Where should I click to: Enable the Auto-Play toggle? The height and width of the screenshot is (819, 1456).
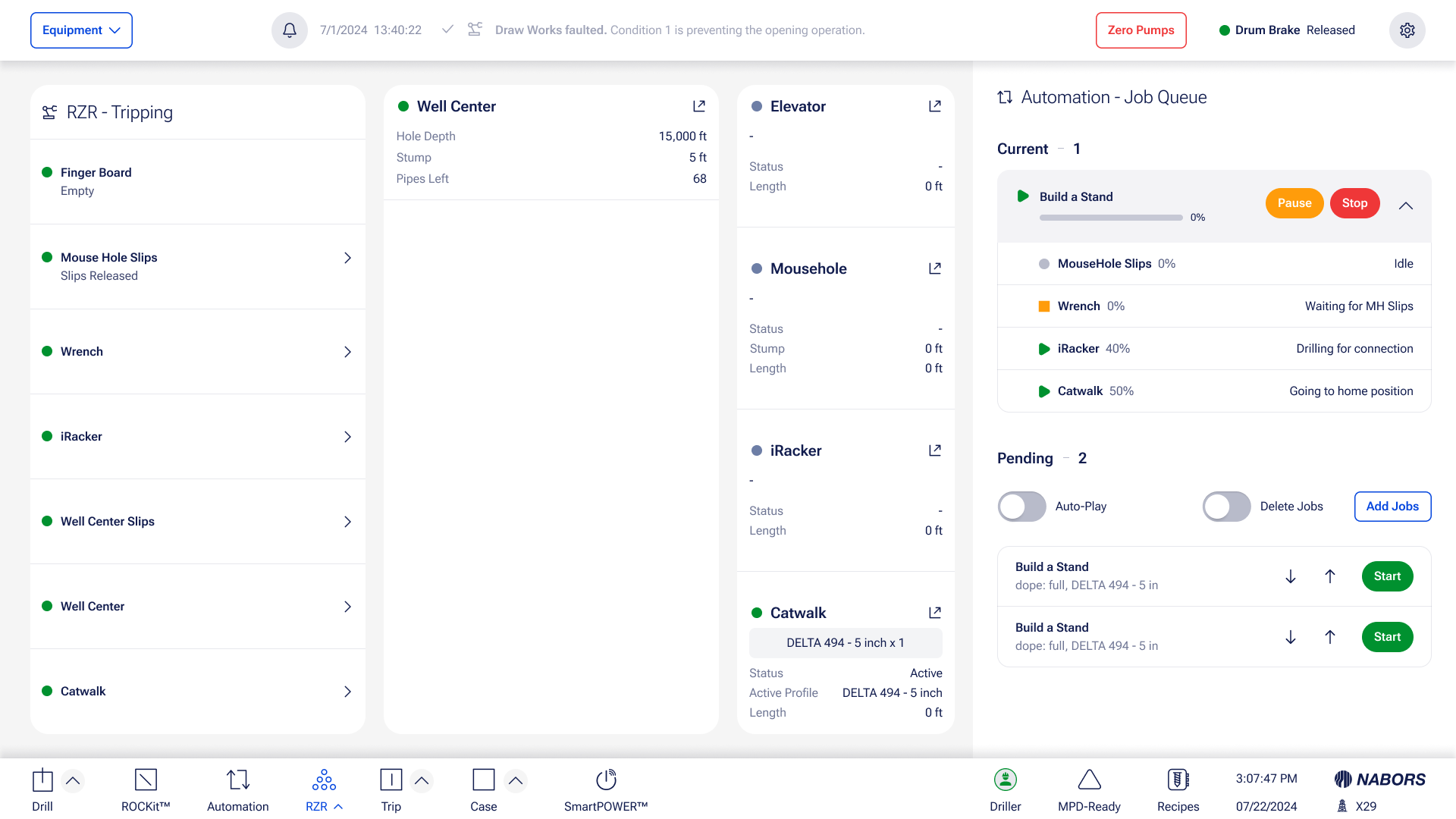click(x=1021, y=507)
